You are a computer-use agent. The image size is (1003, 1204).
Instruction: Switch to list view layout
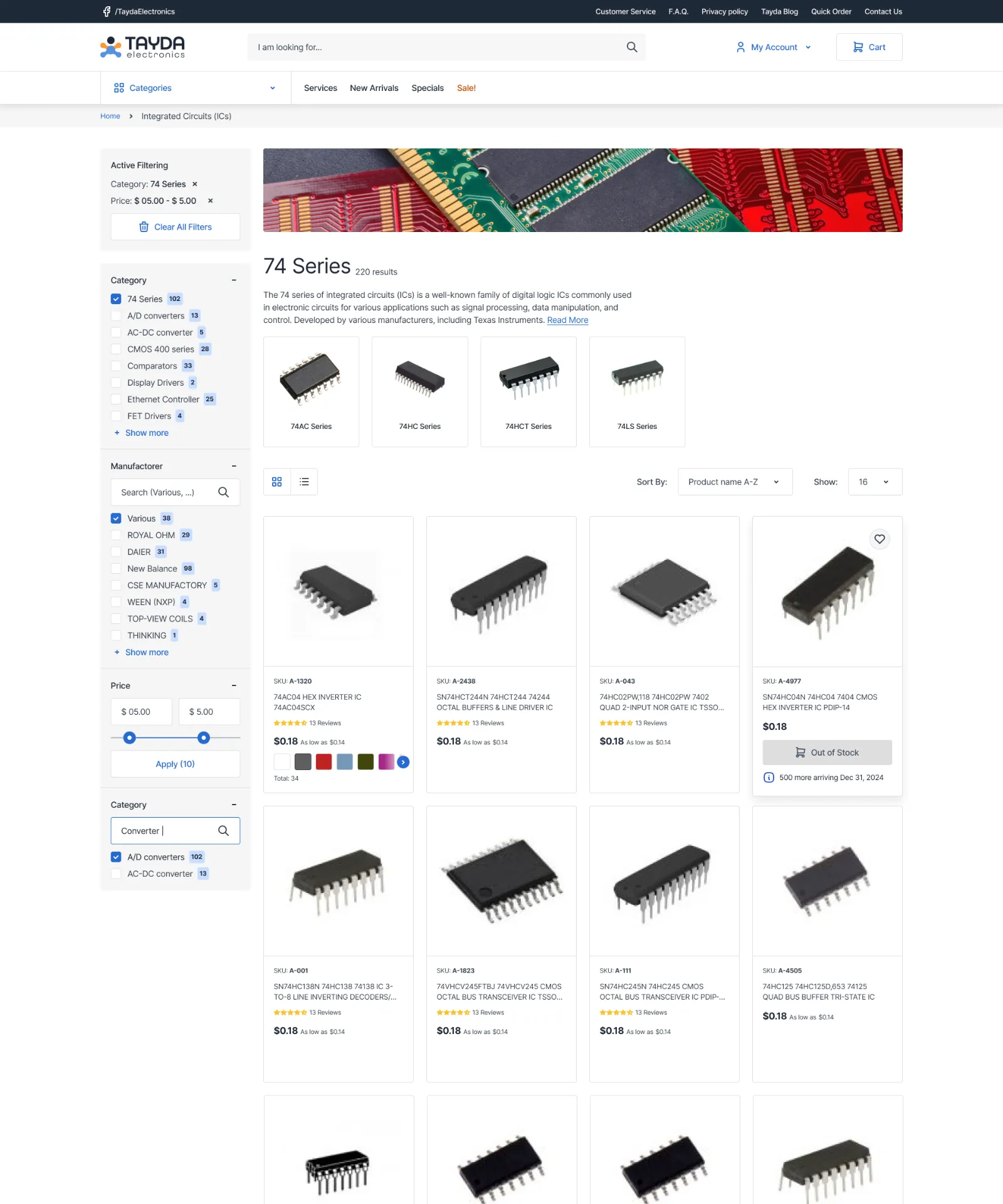coord(304,482)
